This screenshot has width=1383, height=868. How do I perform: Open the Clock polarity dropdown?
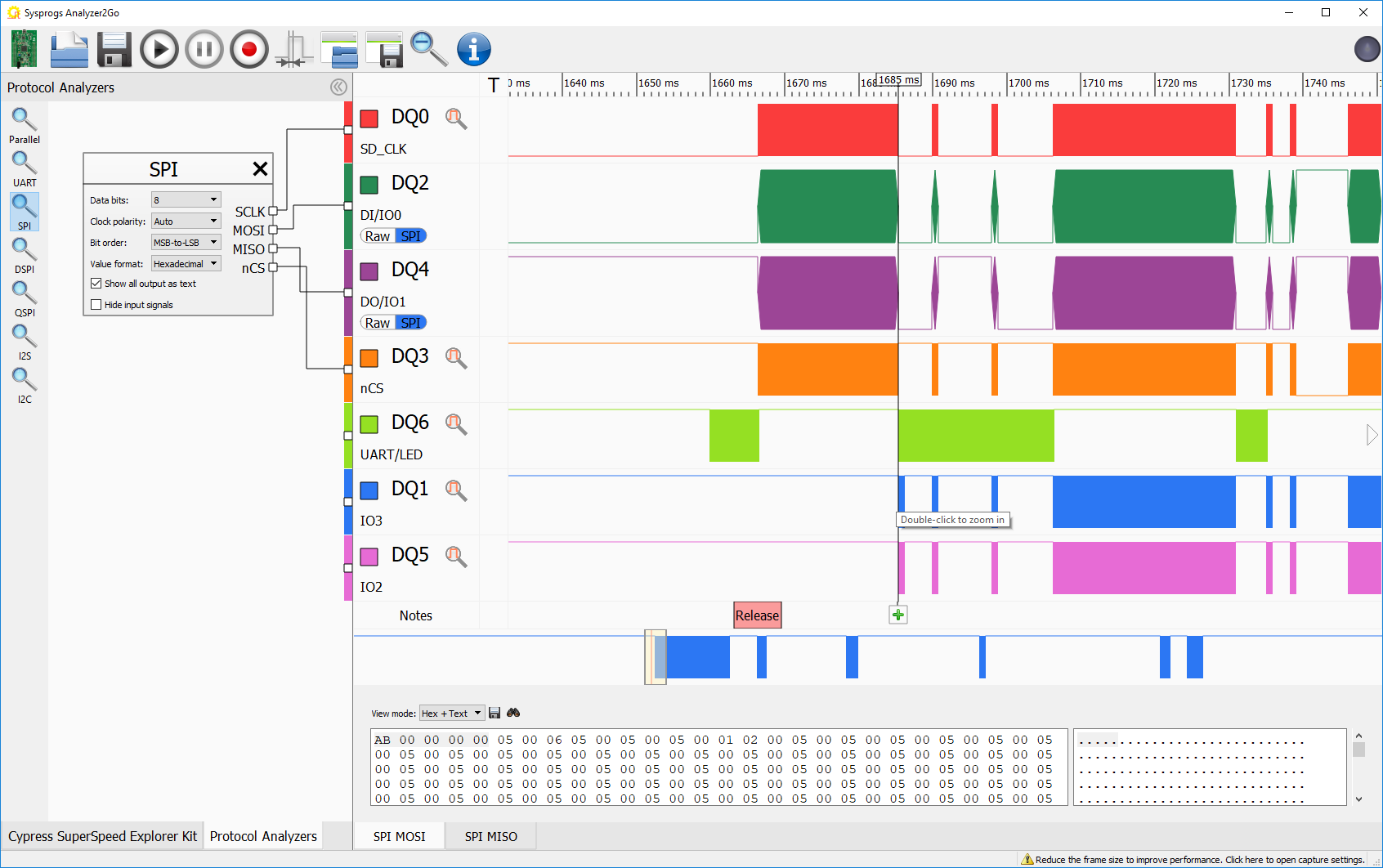tap(186, 221)
